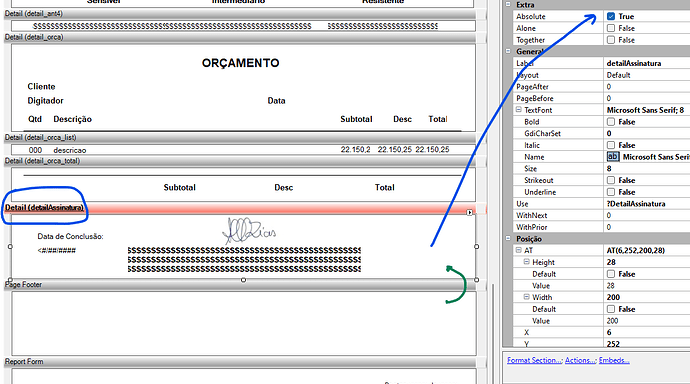The width and height of the screenshot is (690, 384).
Task: Select Subtotal label in detail_orca_total band
Action: (180, 187)
